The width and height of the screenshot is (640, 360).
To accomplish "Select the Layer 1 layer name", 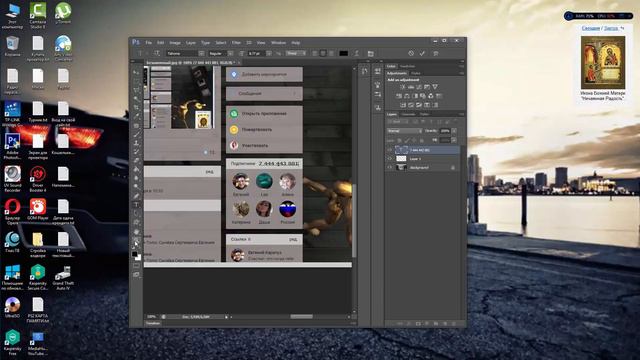I will [416, 159].
